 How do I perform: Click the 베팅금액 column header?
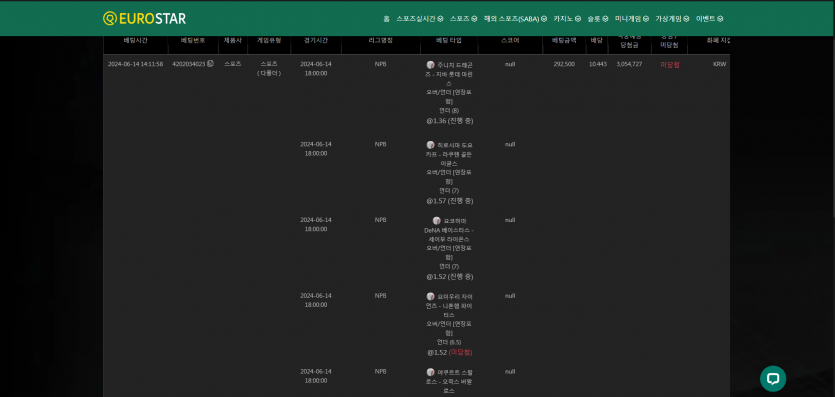[564, 40]
